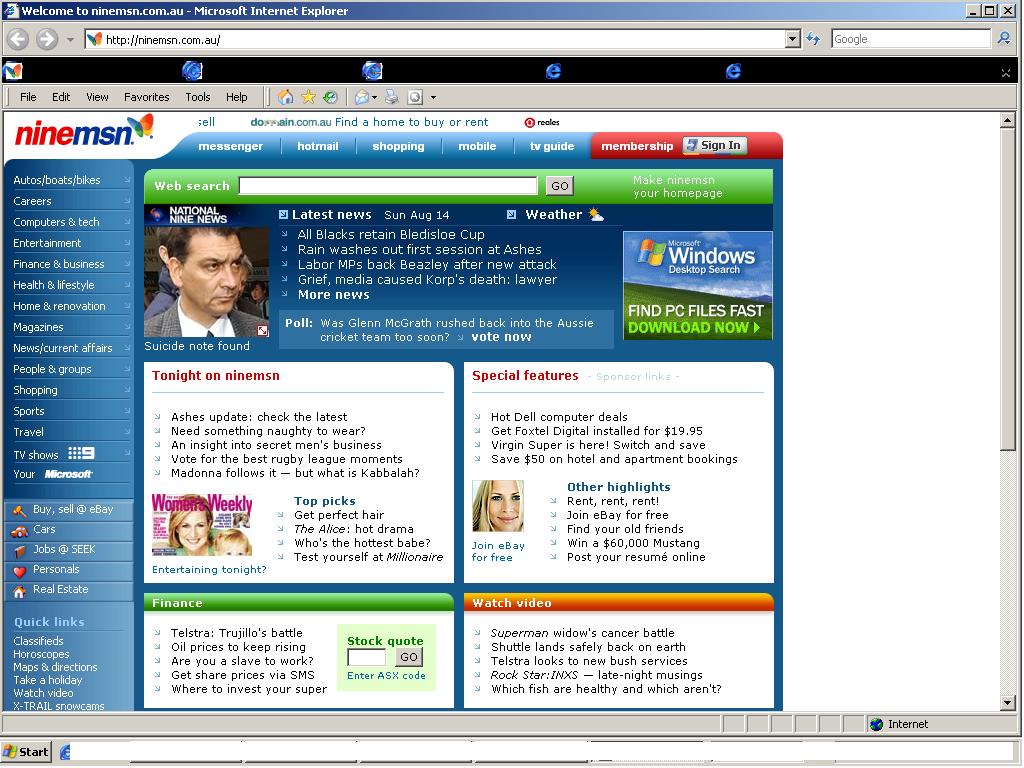
Task: Click the enlarge icon on the news photo
Action: pyautogui.click(x=263, y=330)
